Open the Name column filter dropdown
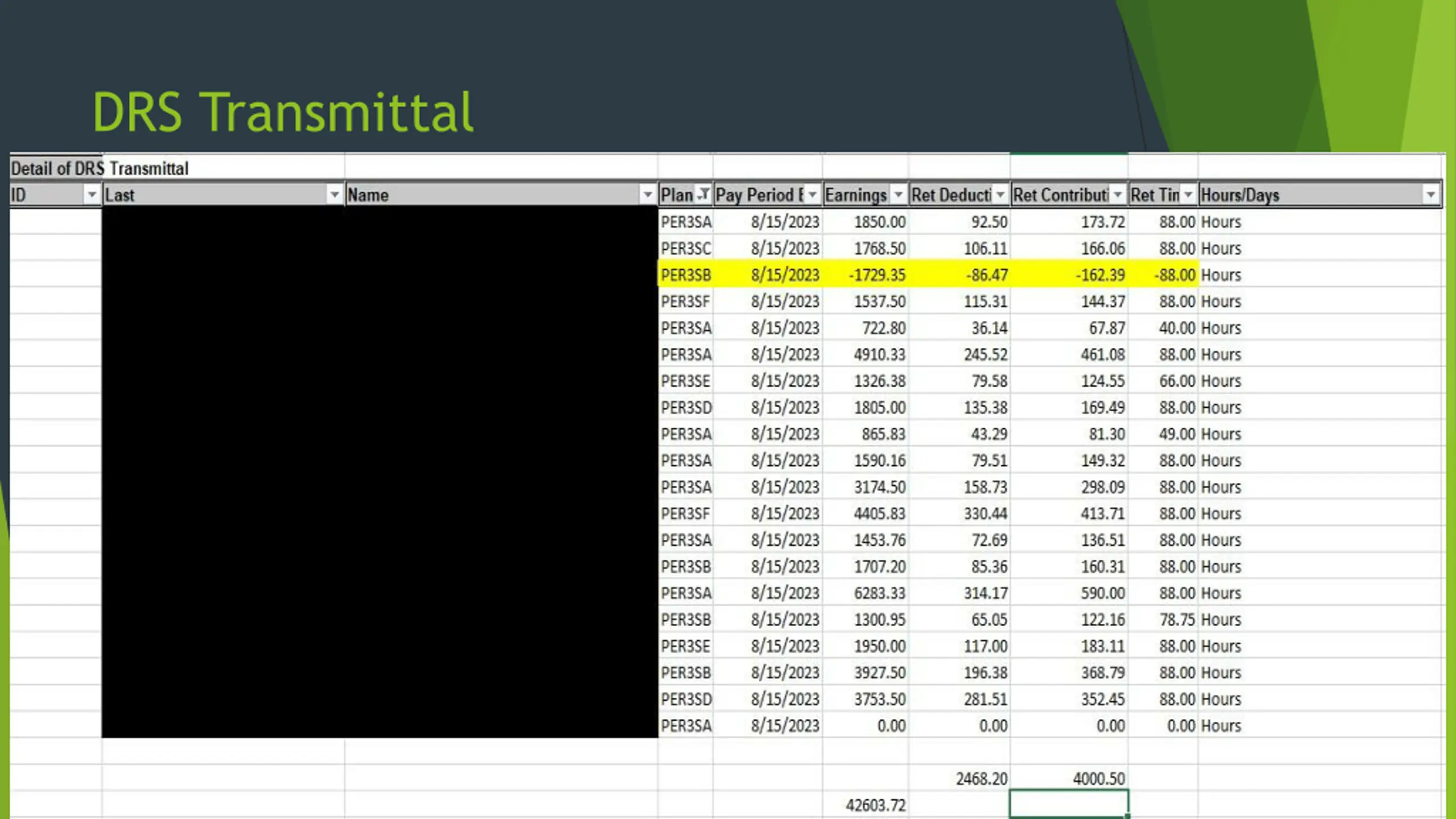 click(647, 195)
